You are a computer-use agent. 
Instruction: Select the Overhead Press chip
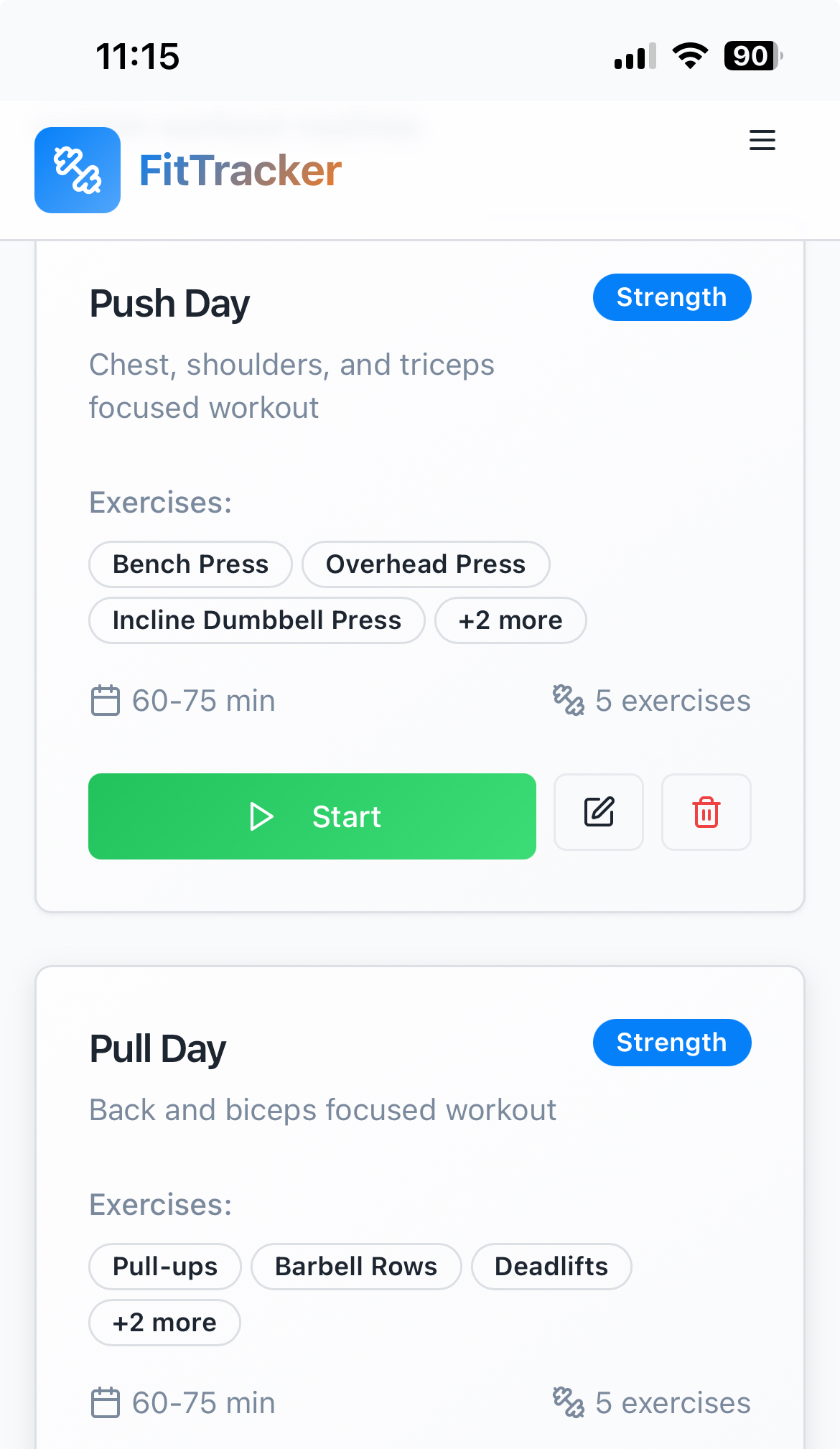[x=426, y=564]
